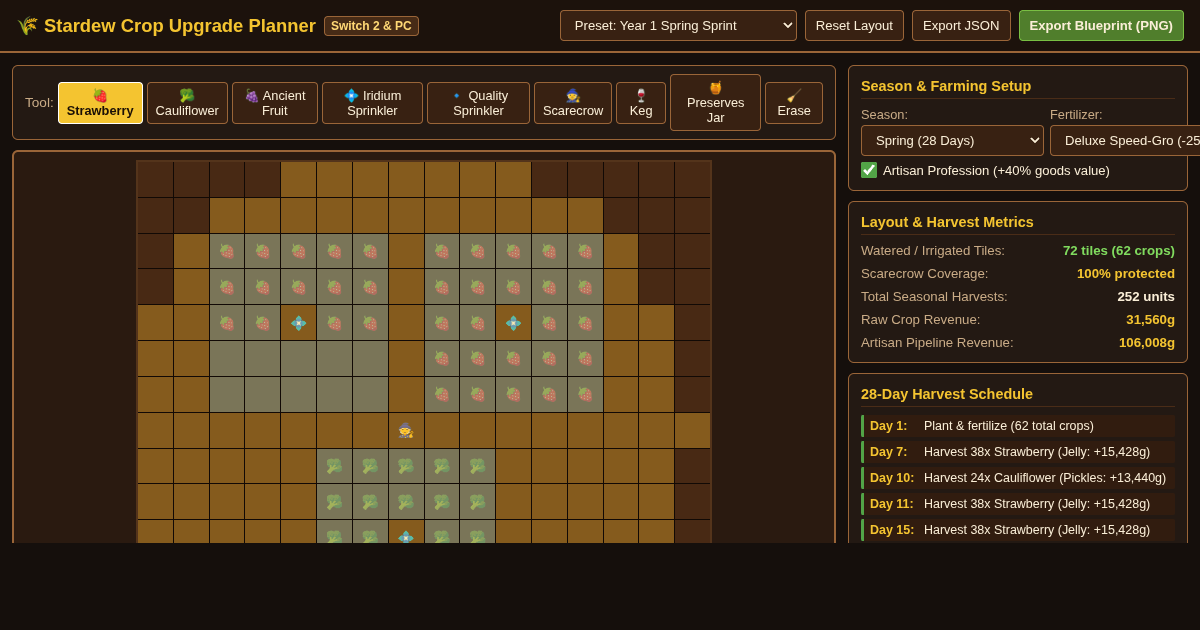The height and width of the screenshot is (630, 1200).
Task: Click the "31,560g" raw crop revenue value
Action: point(1150,320)
